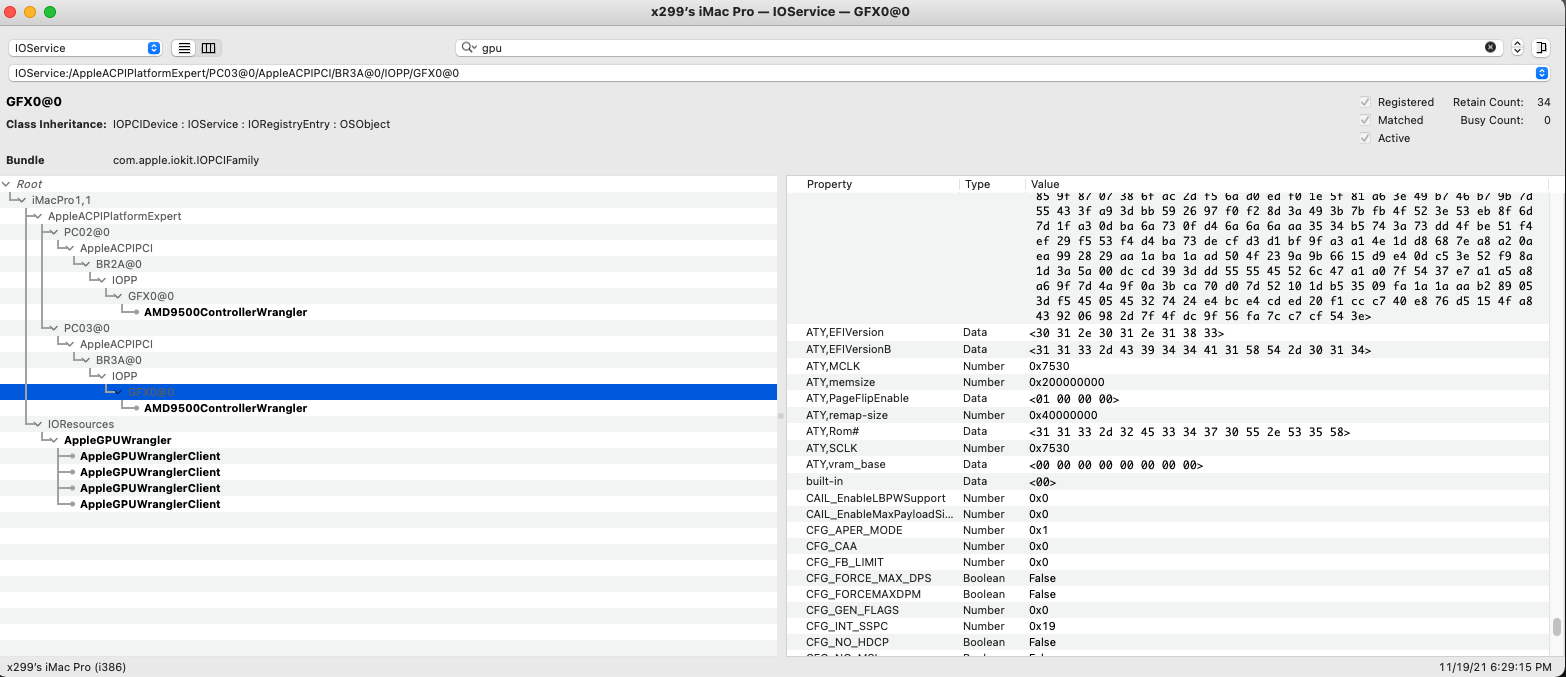Collapse the AppleACPIPlatformExpert node
The height and width of the screenshot is (677, 1566).
click(40, 217)
